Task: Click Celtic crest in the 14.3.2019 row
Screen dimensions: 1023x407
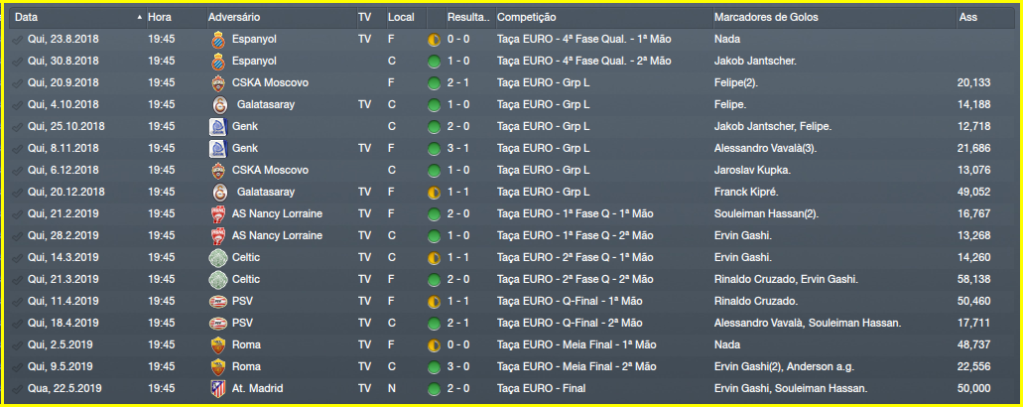Action: tap(218, 257)
